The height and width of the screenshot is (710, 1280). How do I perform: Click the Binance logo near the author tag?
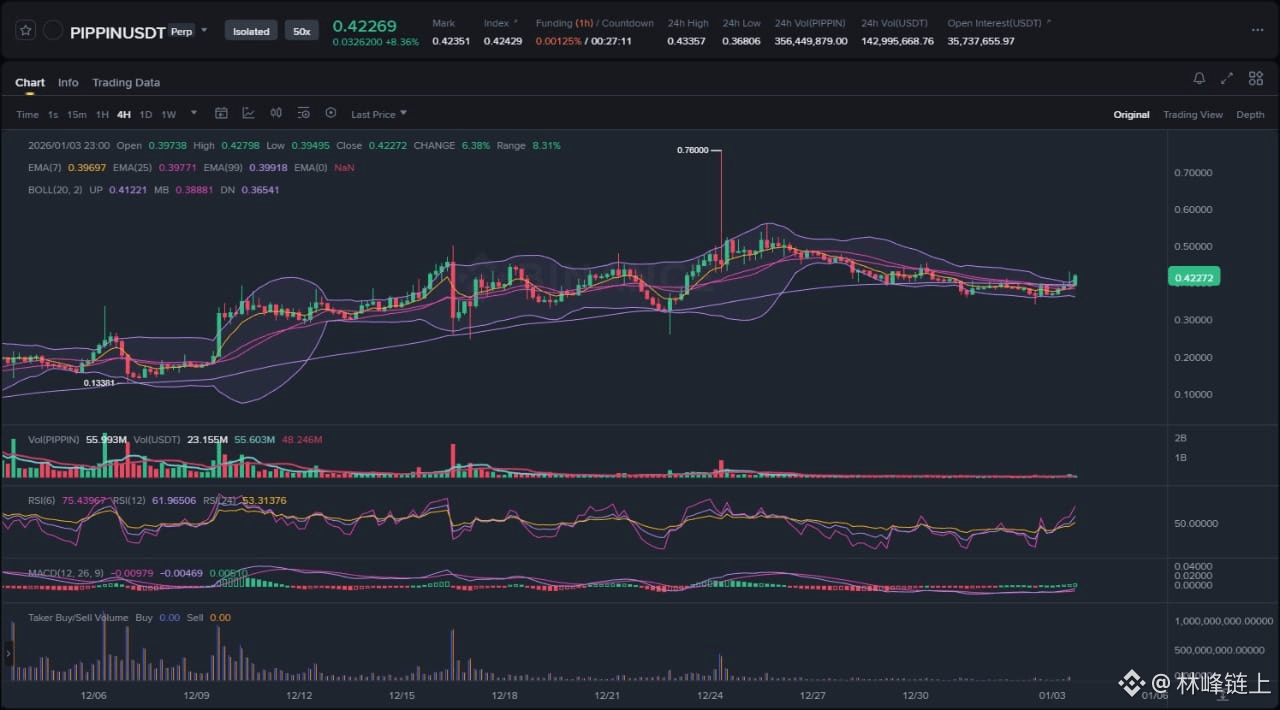(1131, 684)
